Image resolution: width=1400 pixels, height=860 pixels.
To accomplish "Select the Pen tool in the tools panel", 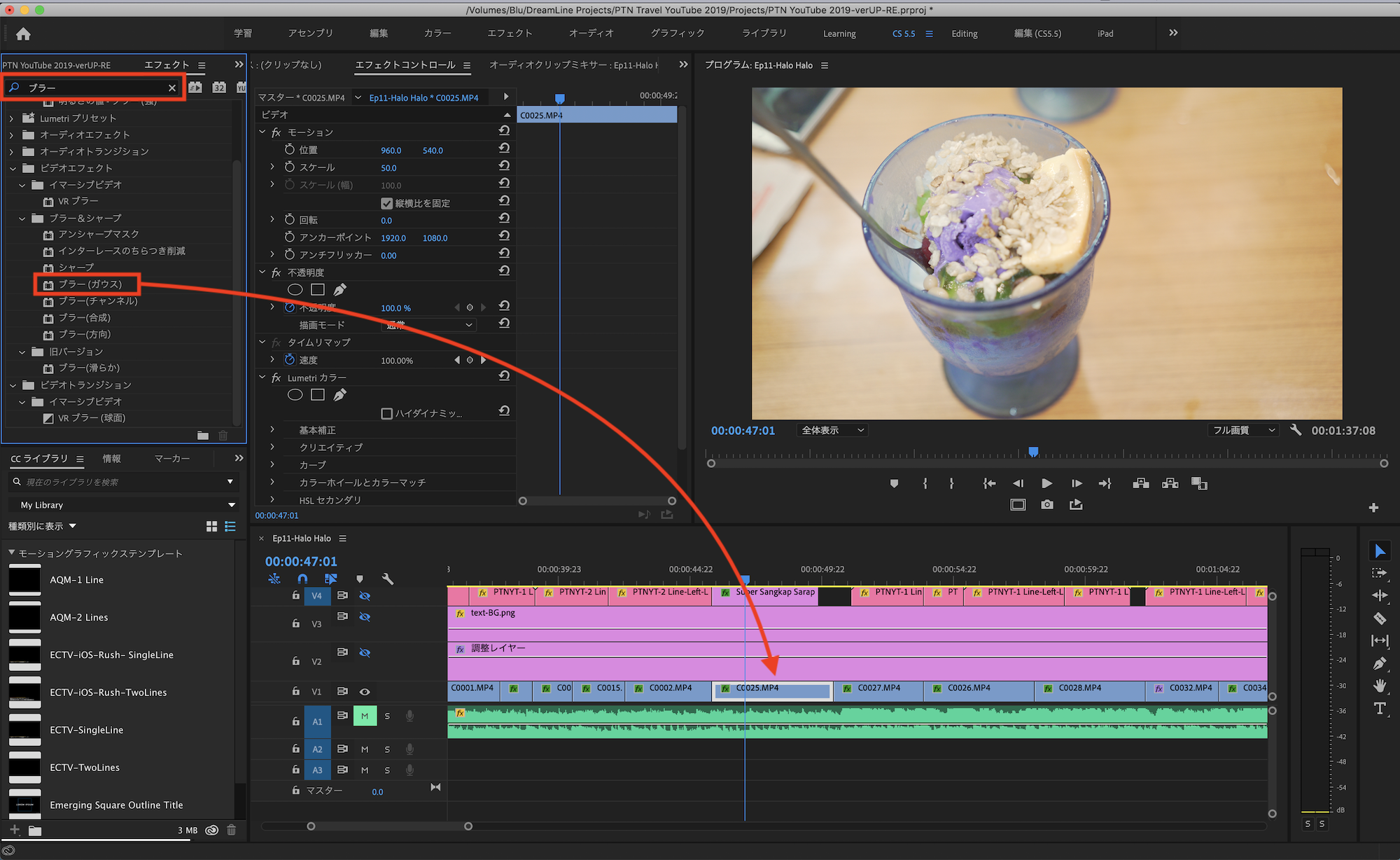I will pos(1380,663).
